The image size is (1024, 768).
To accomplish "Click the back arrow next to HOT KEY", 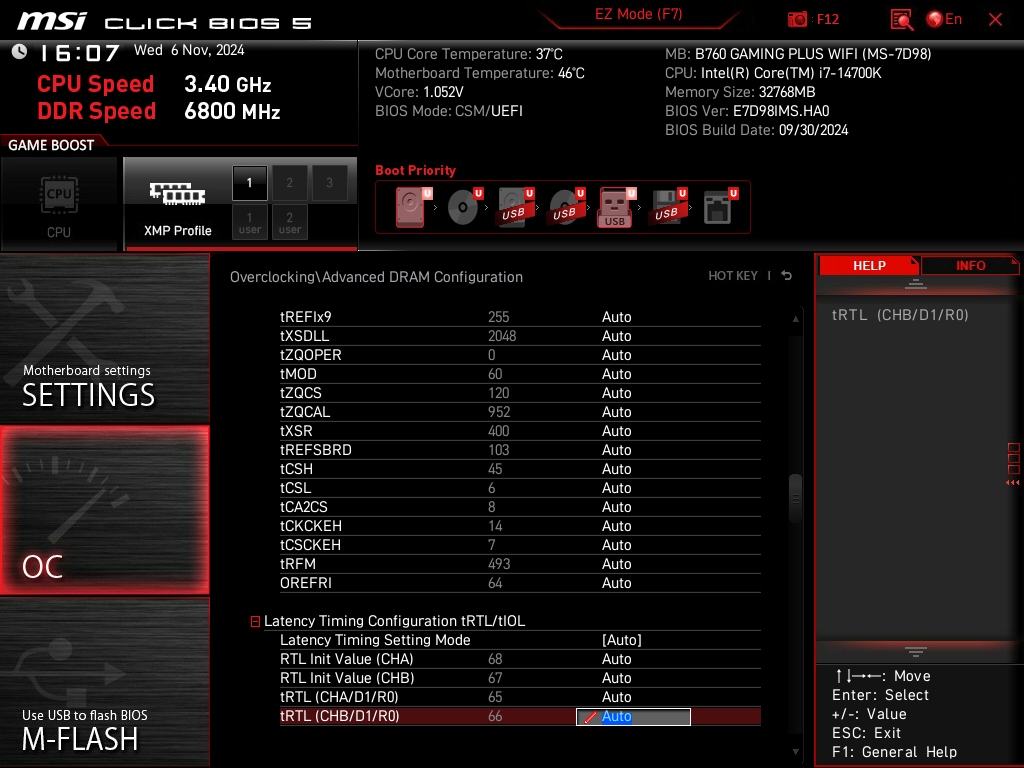I will coord(787,276).
